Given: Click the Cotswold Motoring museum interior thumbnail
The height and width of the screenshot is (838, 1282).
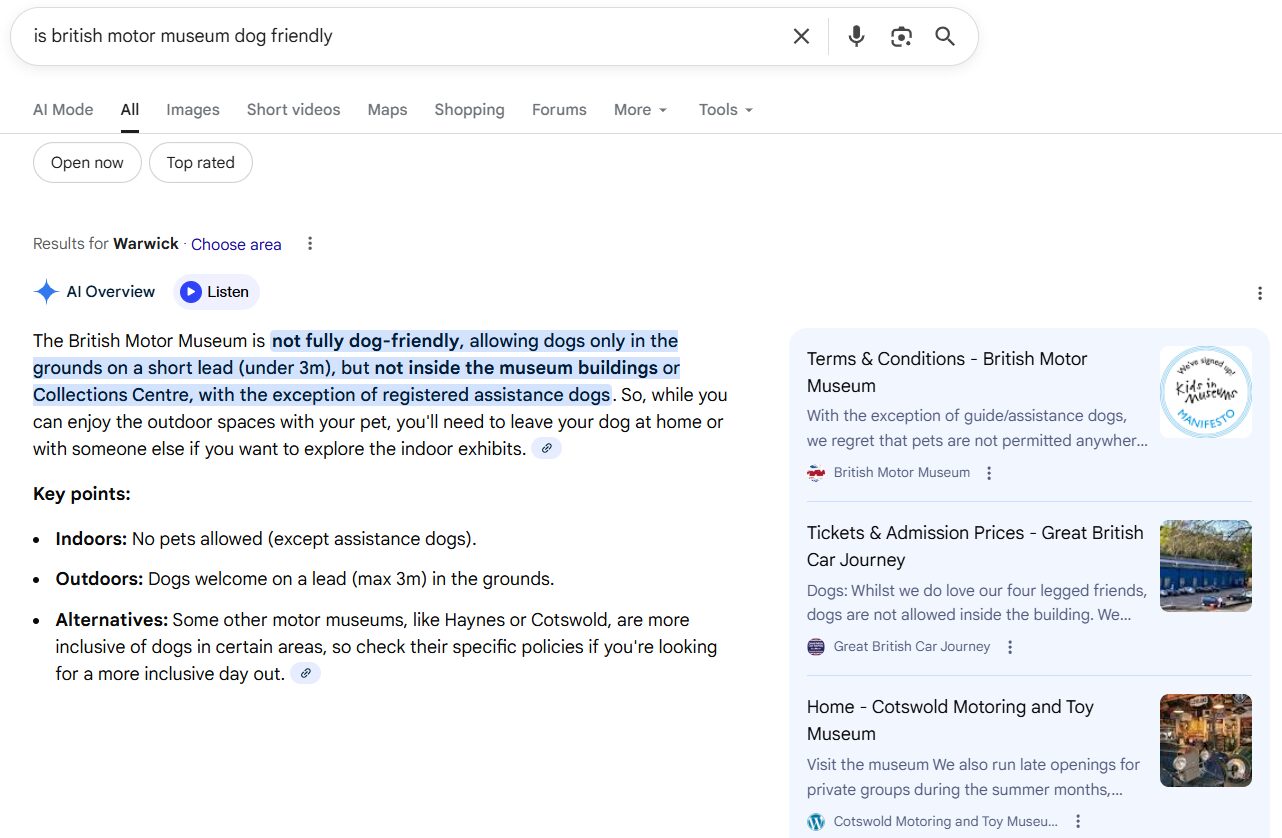Looking at the screenshot, I should point(1206,740).
